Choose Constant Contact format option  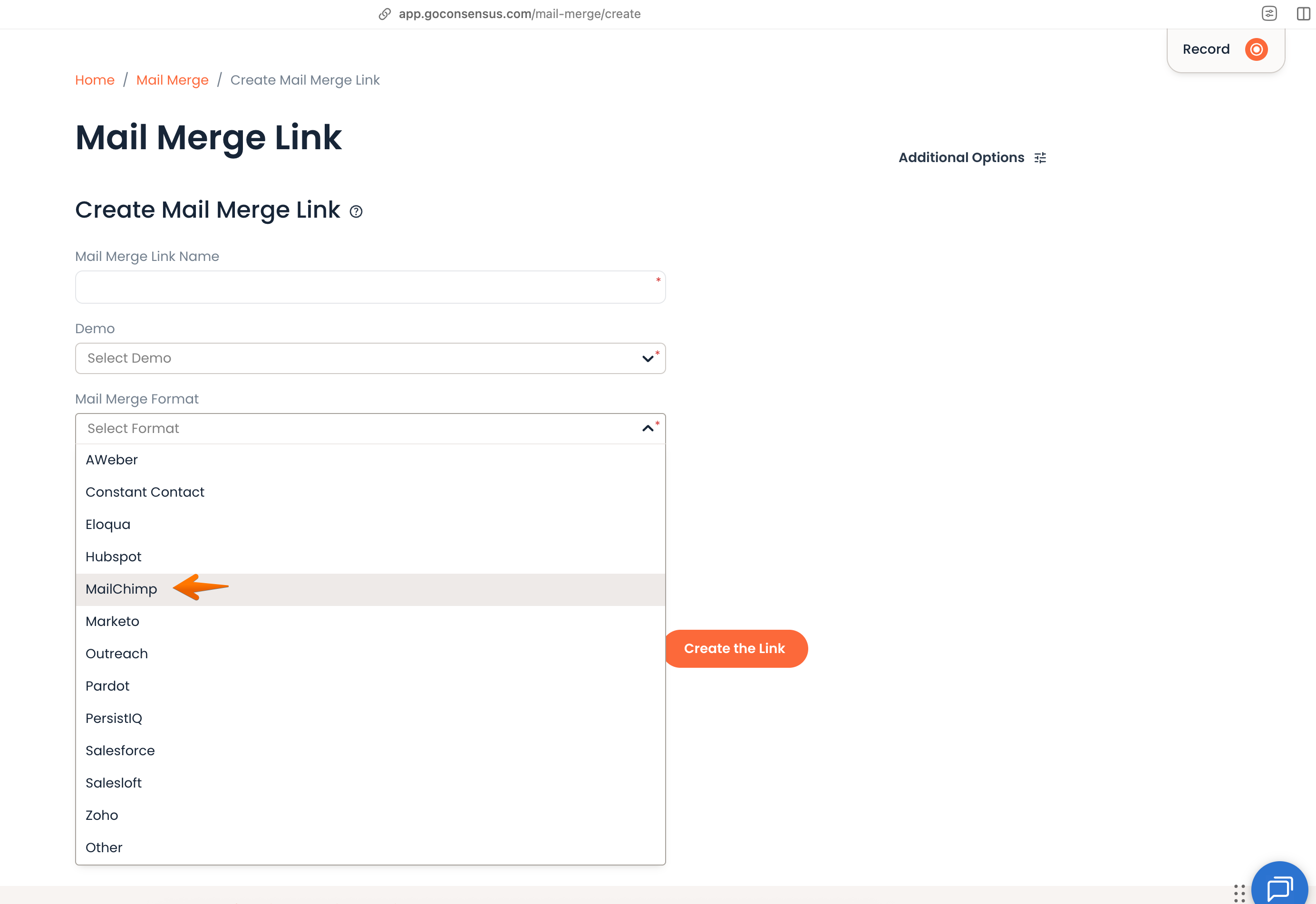(370, 492)
